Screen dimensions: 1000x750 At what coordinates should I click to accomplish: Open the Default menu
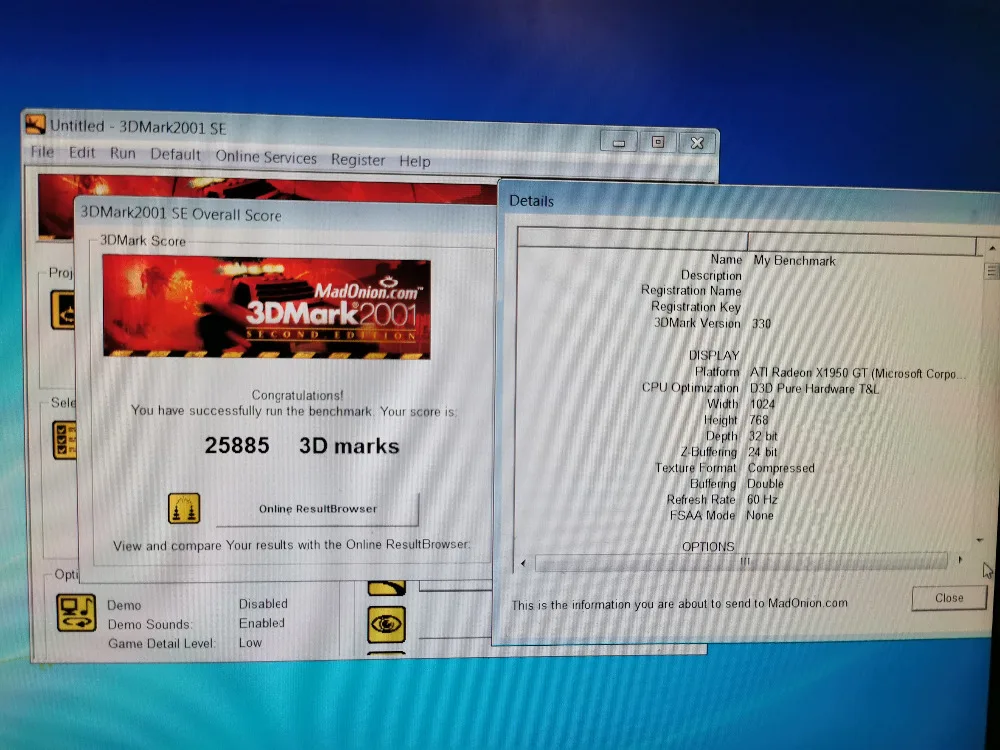(175, 154)
